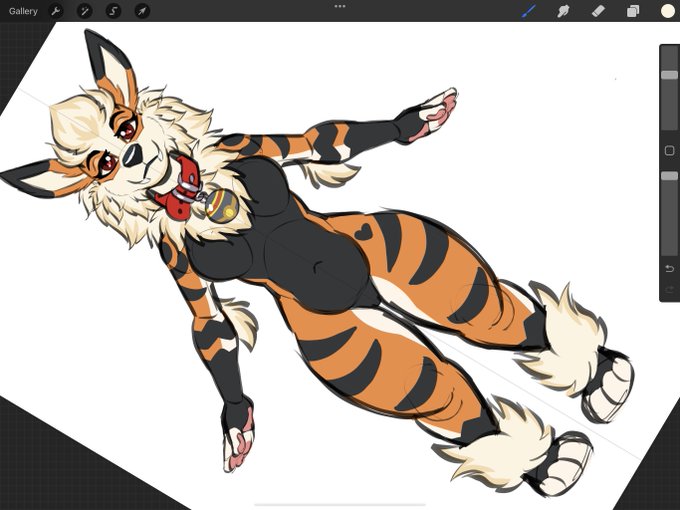Tap the brush size slider handle
This screenshot has width=680, height=510.
[669, 75]
